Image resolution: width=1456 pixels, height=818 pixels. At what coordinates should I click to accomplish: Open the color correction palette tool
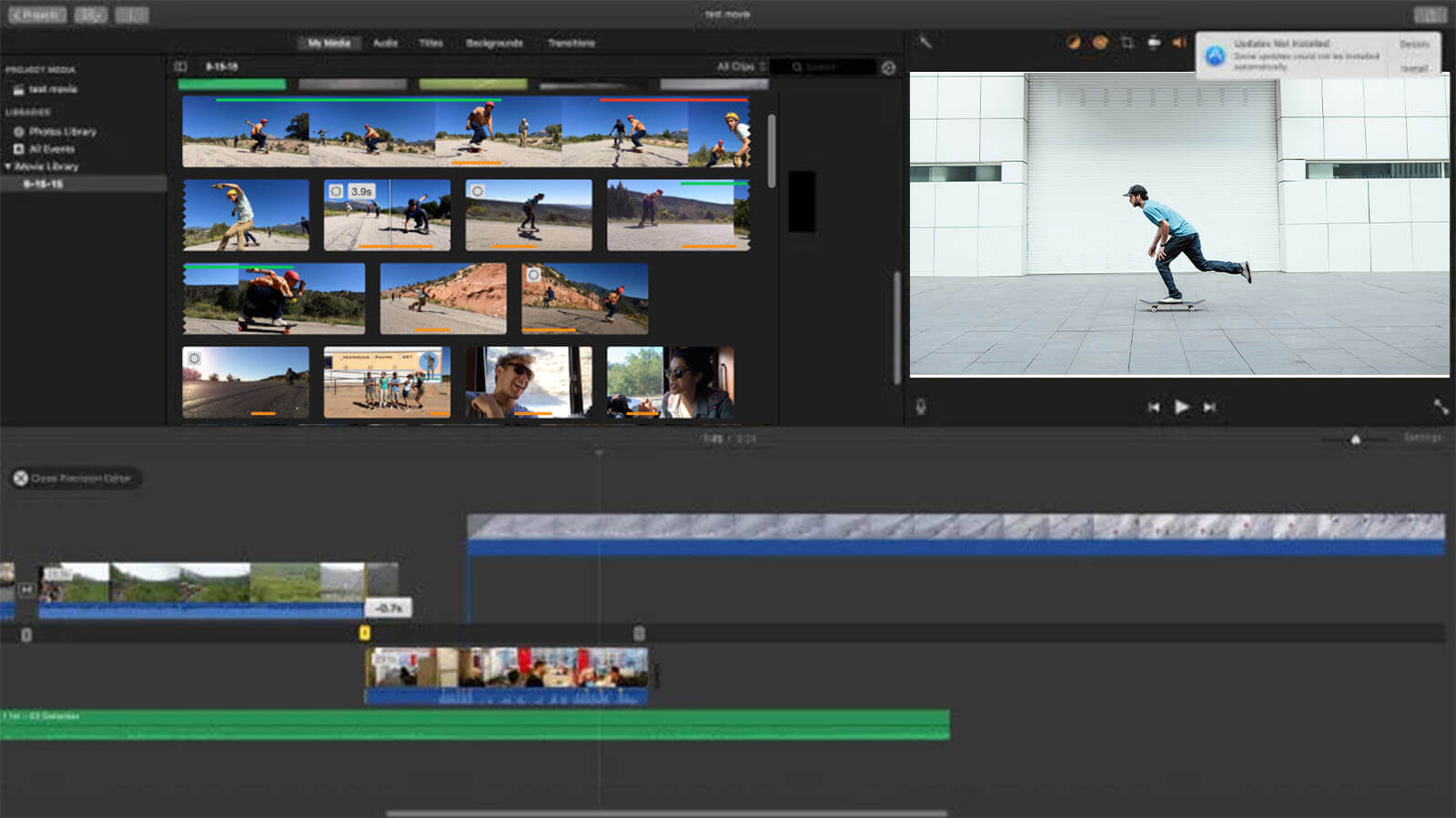pyautogui.click(x=1100, y=42)
